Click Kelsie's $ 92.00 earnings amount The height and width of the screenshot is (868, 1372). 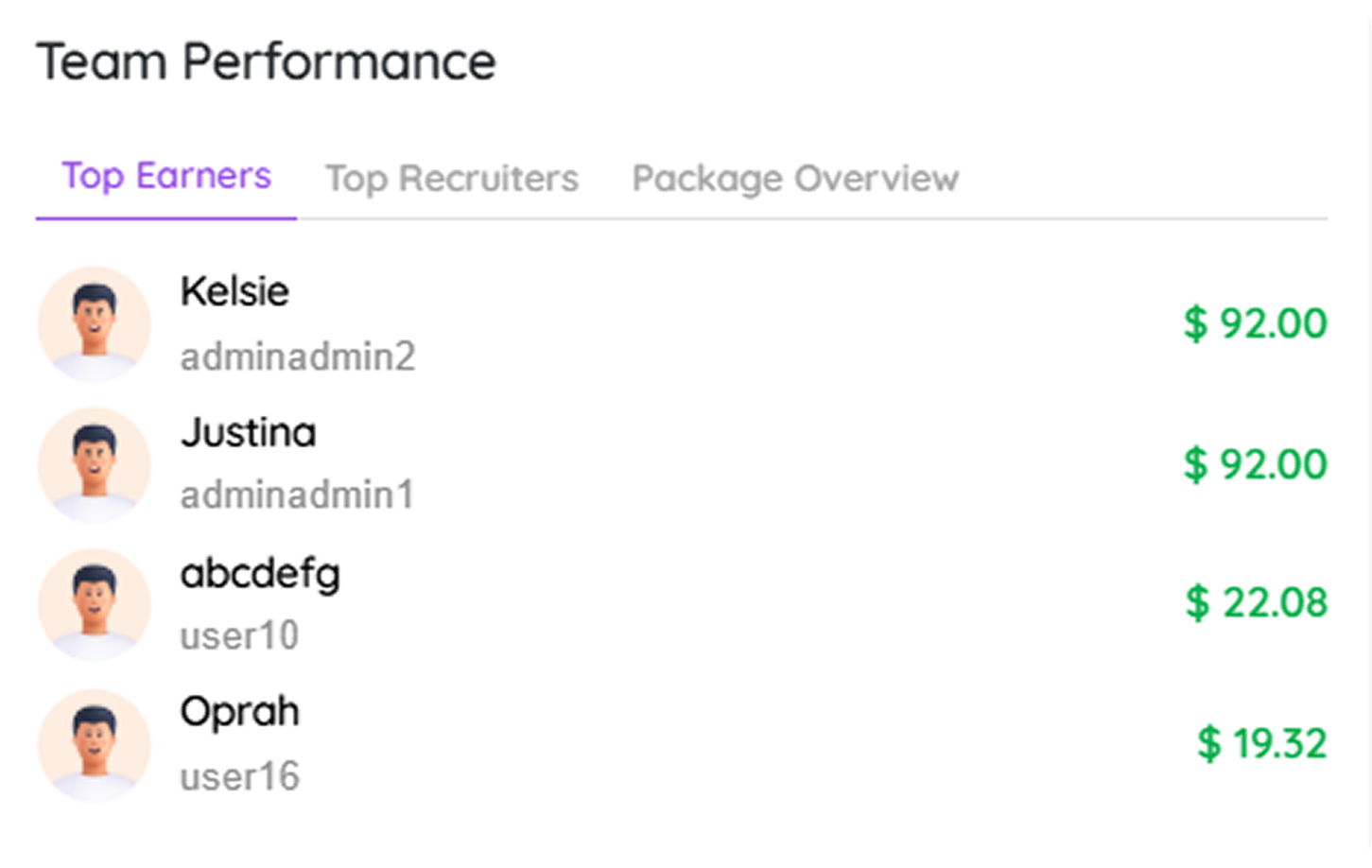coord(1255,323)
